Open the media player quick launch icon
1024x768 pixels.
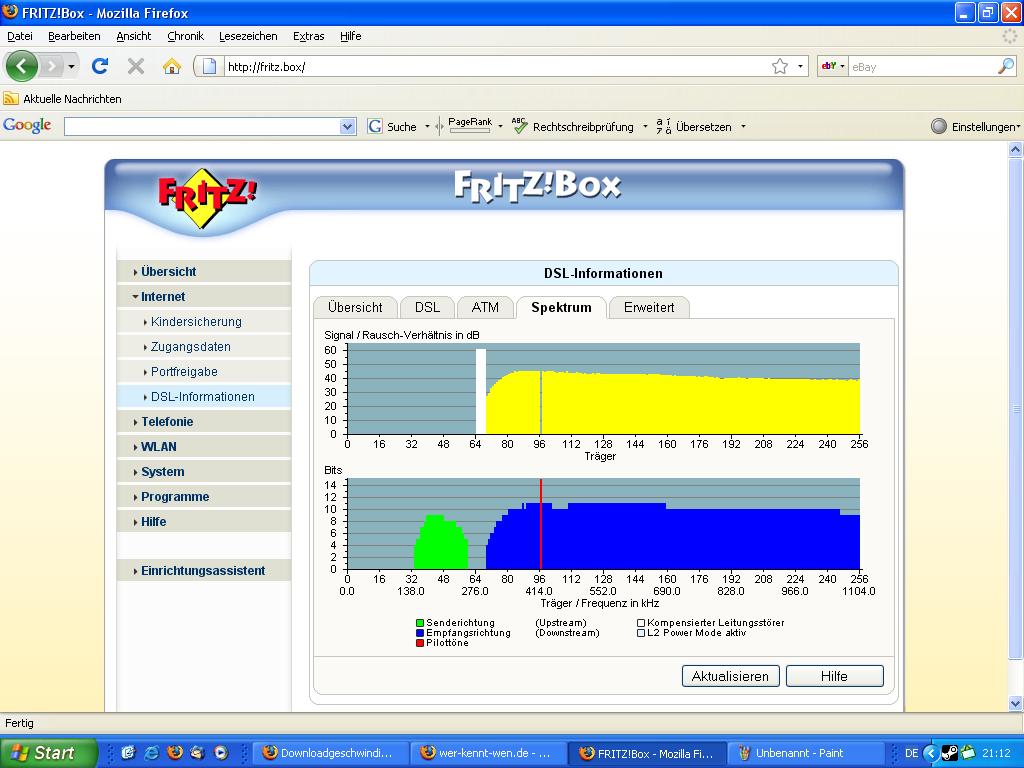221,753
